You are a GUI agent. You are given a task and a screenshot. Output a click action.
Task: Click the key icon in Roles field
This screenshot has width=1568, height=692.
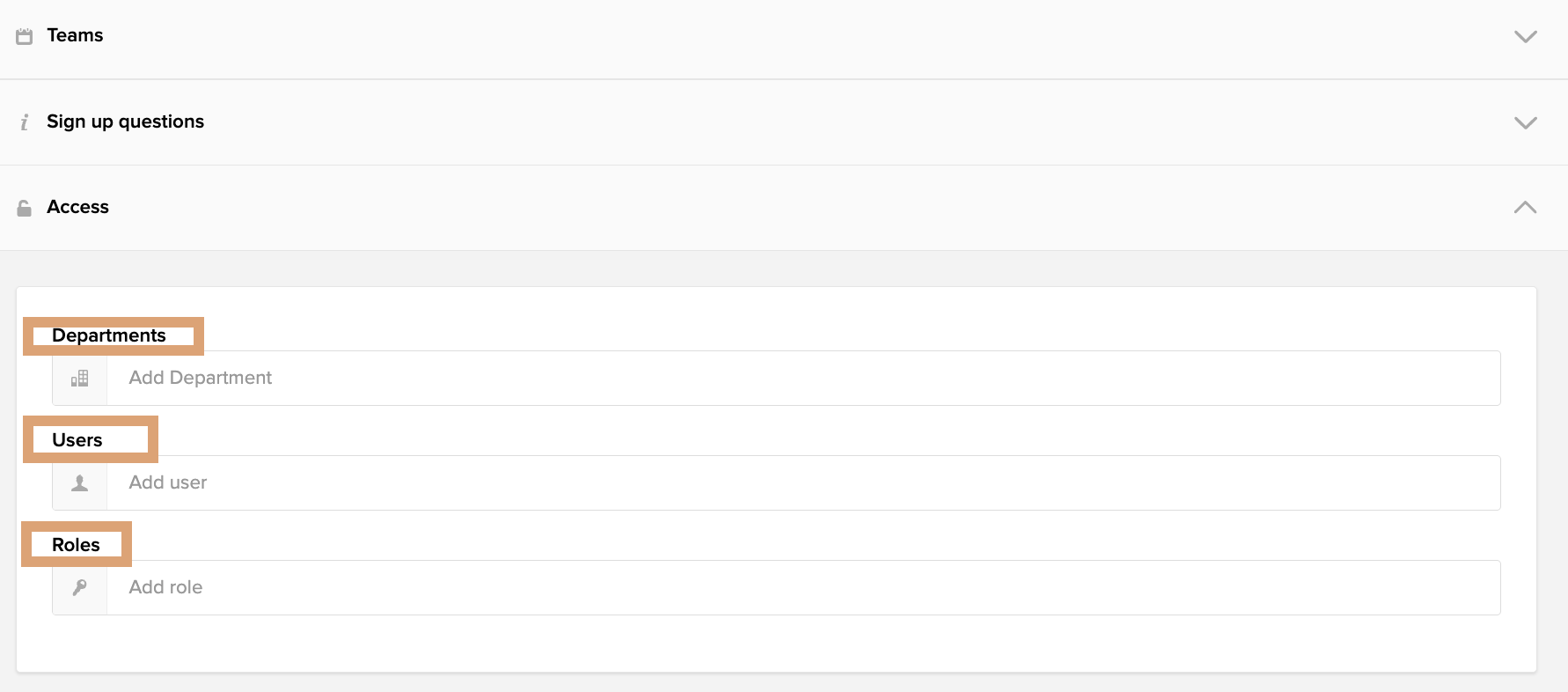click(80, 588)
